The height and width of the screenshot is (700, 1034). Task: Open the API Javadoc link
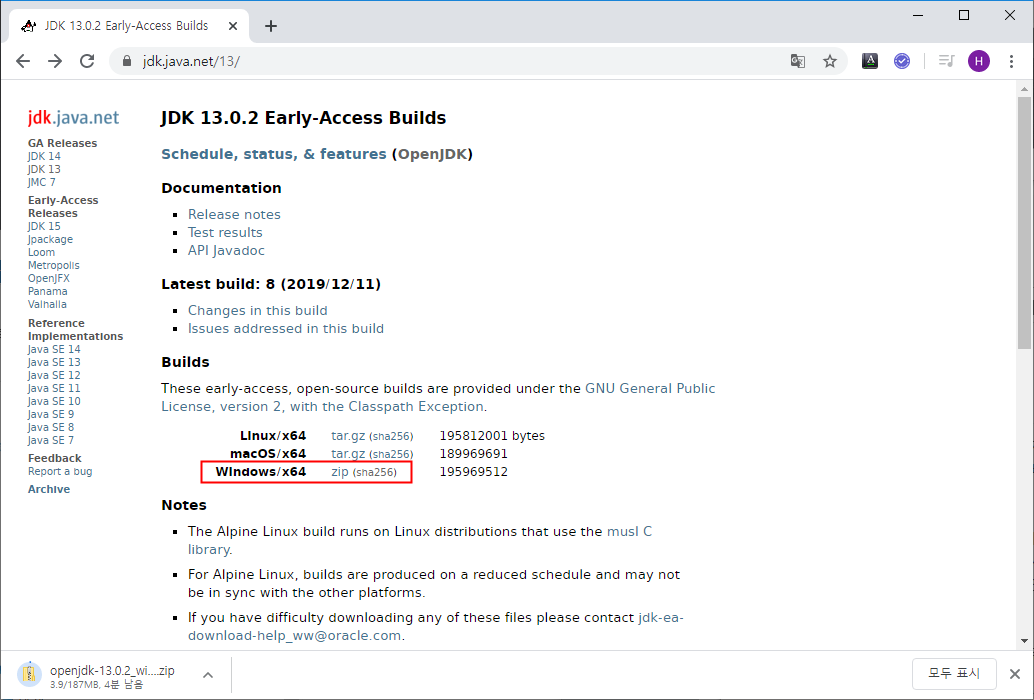[226, 250]
